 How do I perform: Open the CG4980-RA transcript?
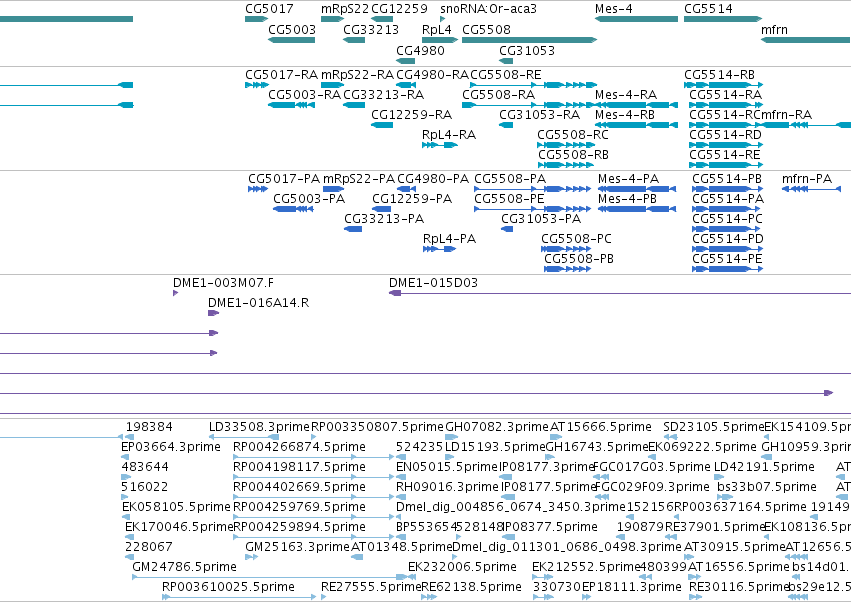406,85
